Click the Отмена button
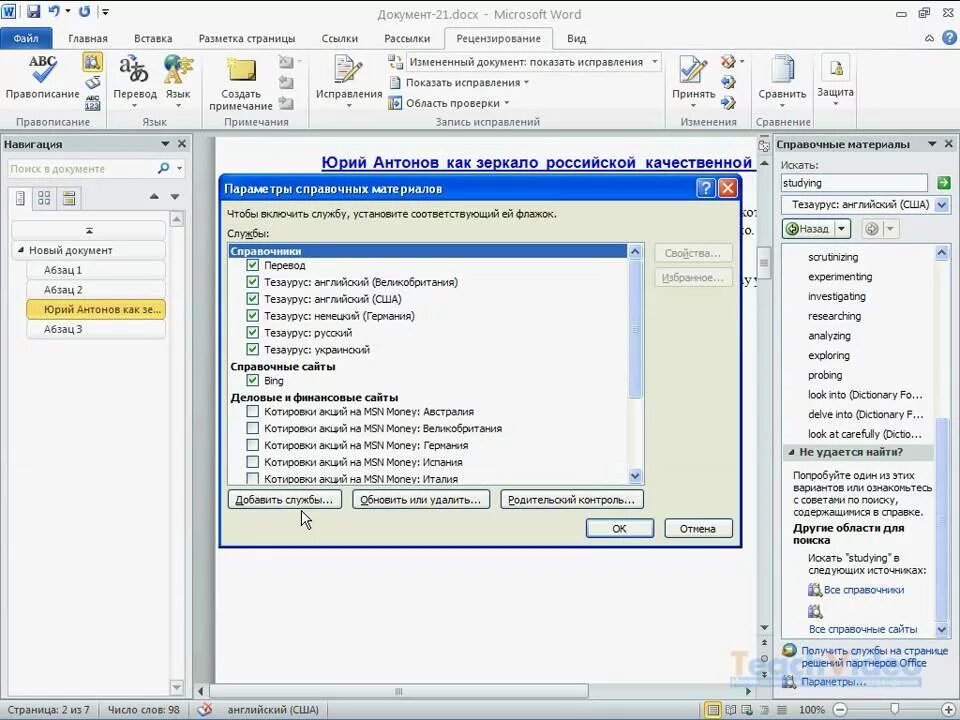This screenshot has height=720, width=960. 698,528
